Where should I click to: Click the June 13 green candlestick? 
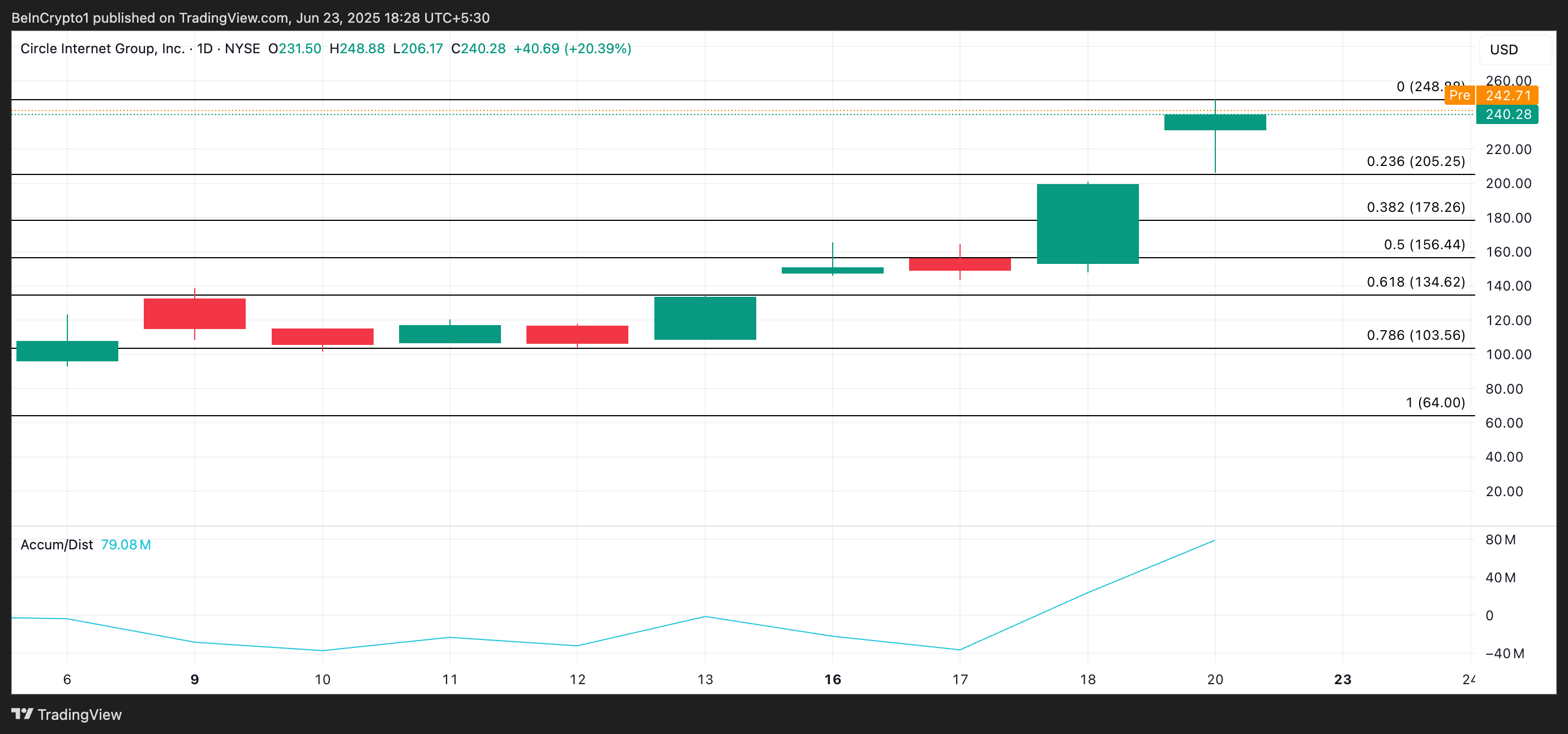[x=704, y=318]
